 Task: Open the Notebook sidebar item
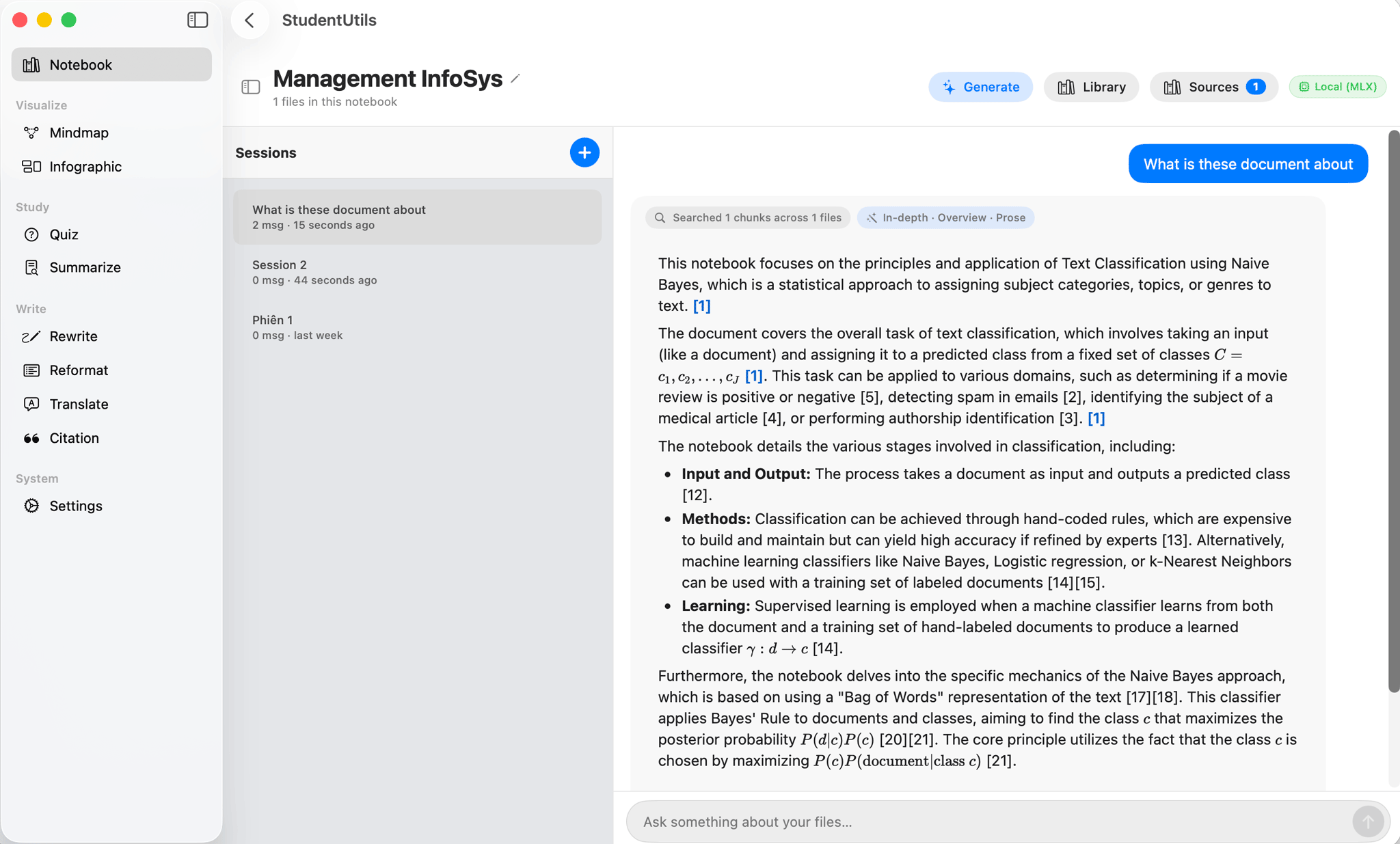coord(111,64)
